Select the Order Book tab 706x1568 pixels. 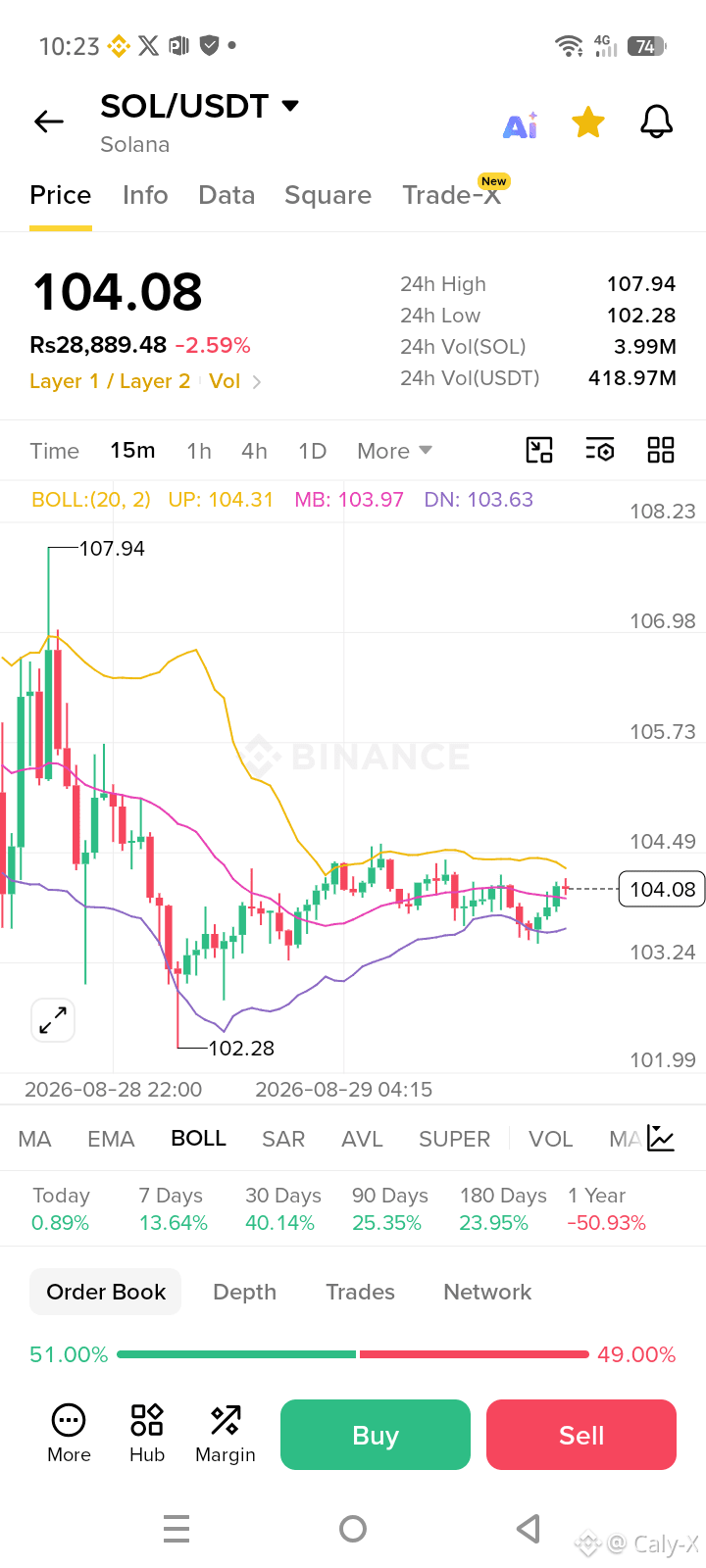click(x=106, y=1292)
